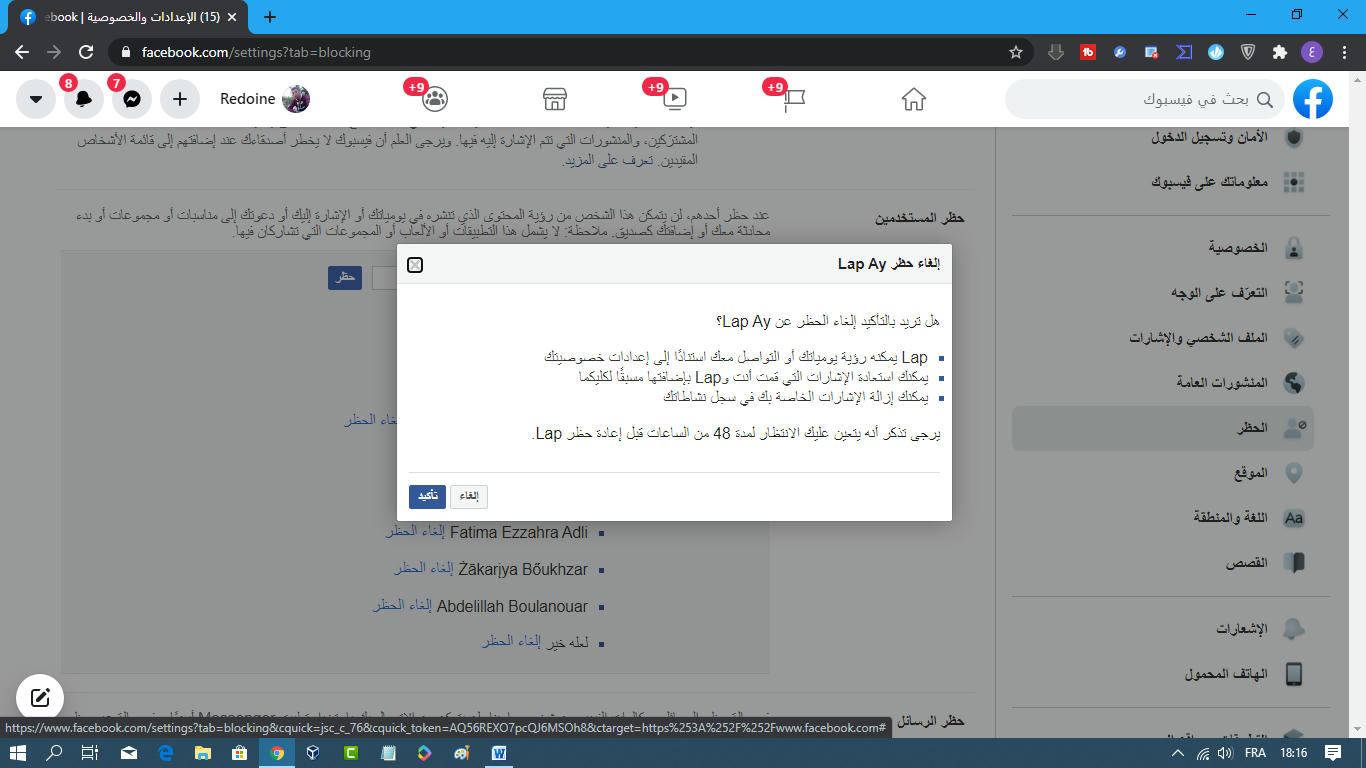Viewport: 1366px width, 768px height.
Task: Select اللغة والمنطقة in settings sidebar
Action: click(1162, 518)
